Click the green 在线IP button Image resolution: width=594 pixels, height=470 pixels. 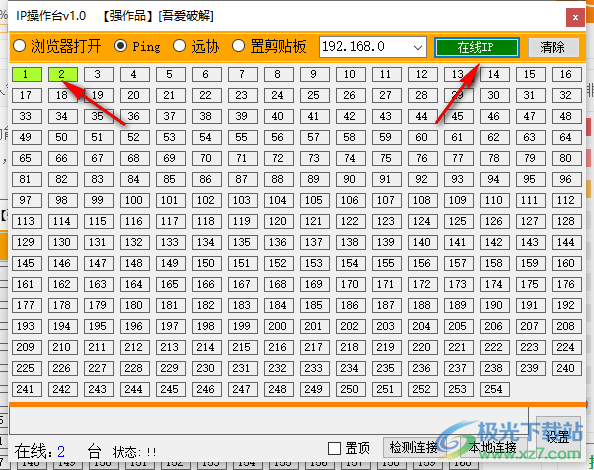(477, 47)
